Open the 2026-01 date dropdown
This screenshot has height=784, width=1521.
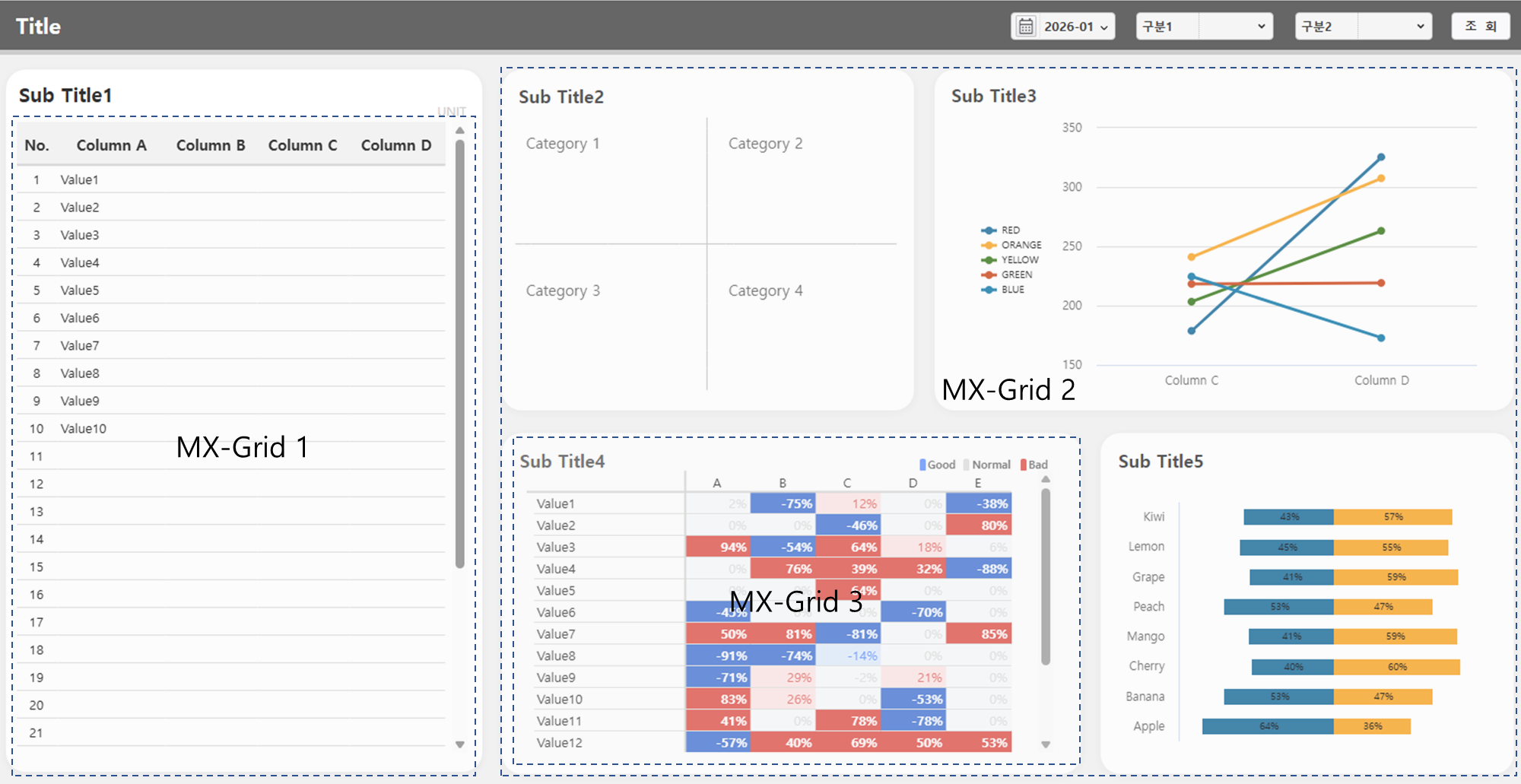click(x=1063, y=27)
